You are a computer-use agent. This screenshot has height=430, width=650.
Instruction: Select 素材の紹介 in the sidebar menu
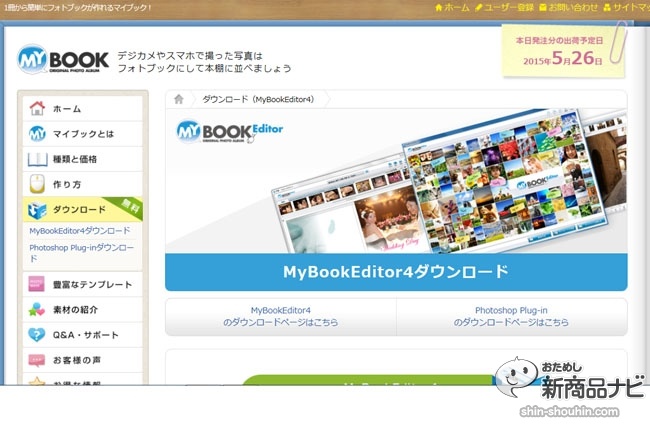click(82, 310)
